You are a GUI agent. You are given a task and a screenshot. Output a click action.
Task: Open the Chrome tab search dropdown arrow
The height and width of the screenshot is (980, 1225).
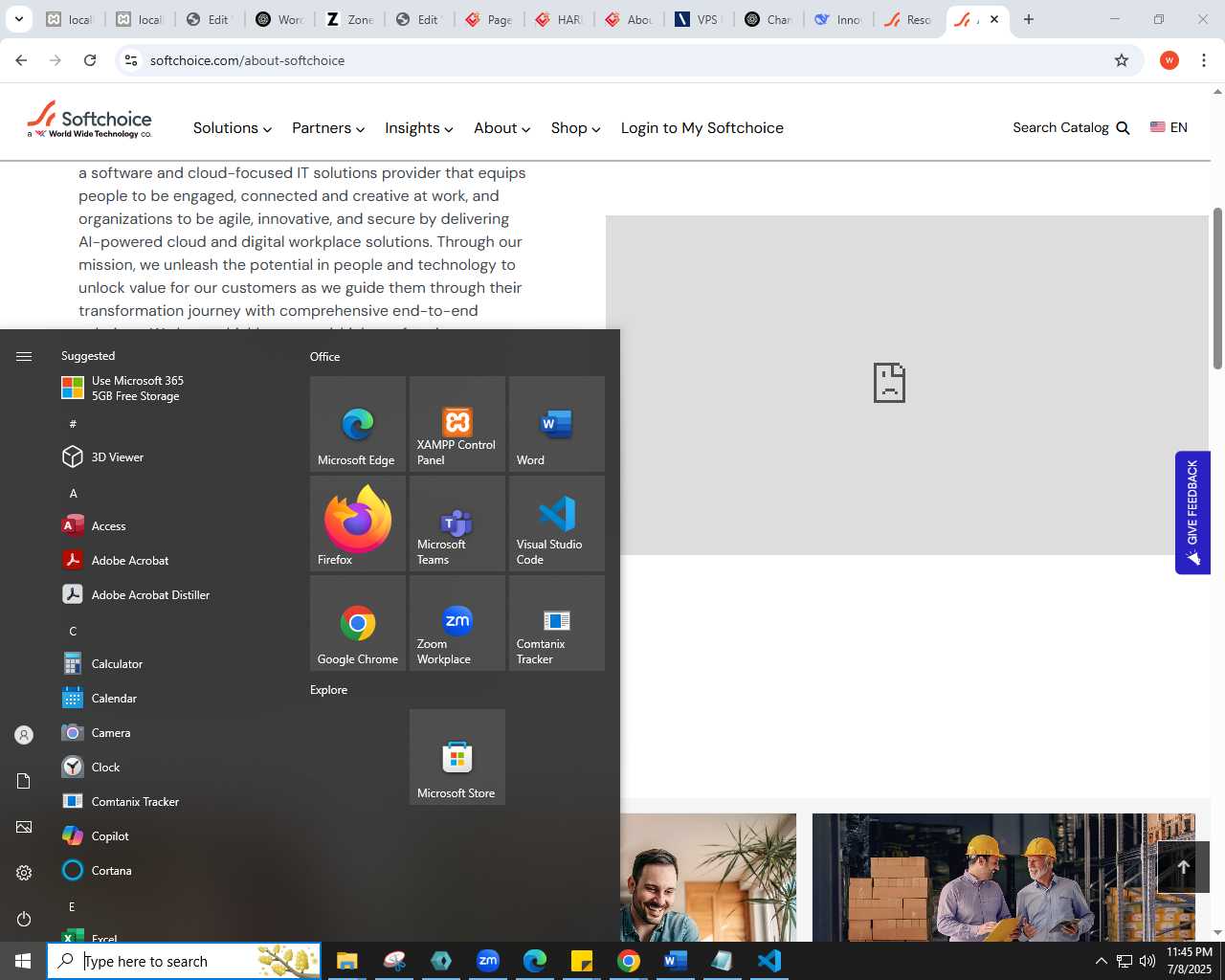coord(19,19)
